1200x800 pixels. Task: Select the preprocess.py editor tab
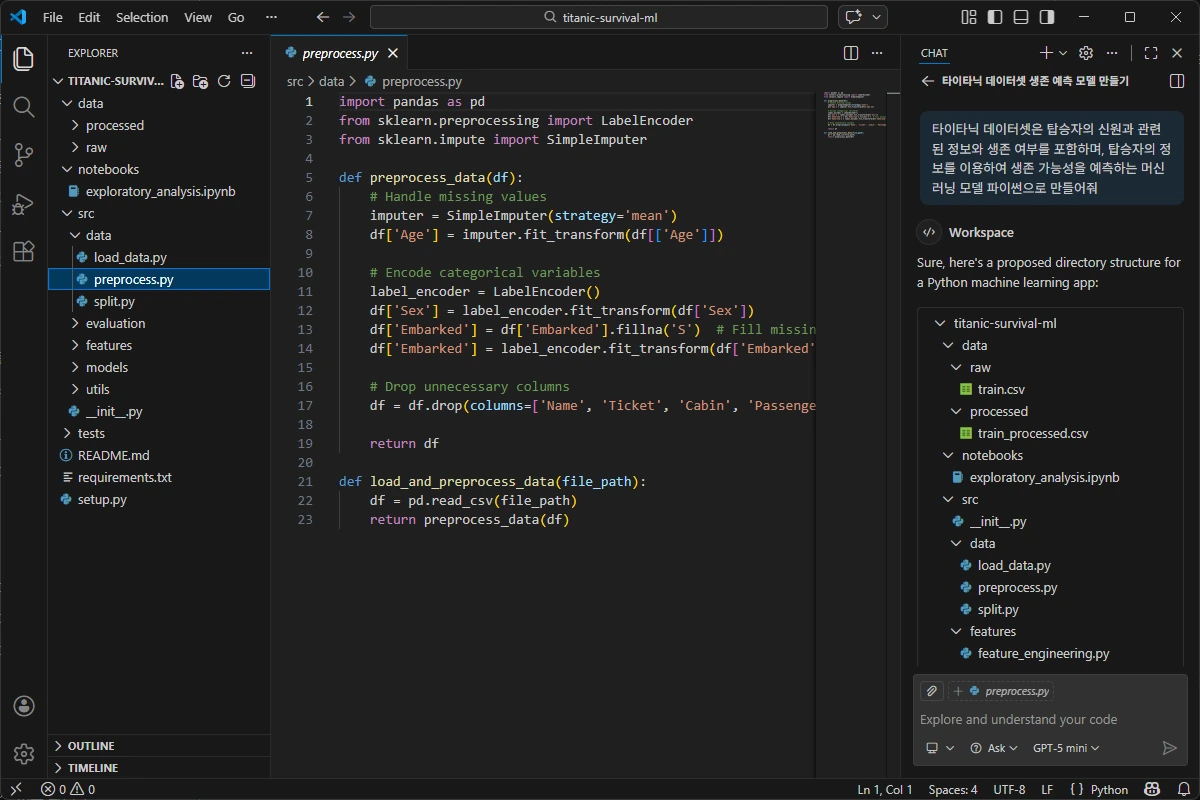point(340,52)
